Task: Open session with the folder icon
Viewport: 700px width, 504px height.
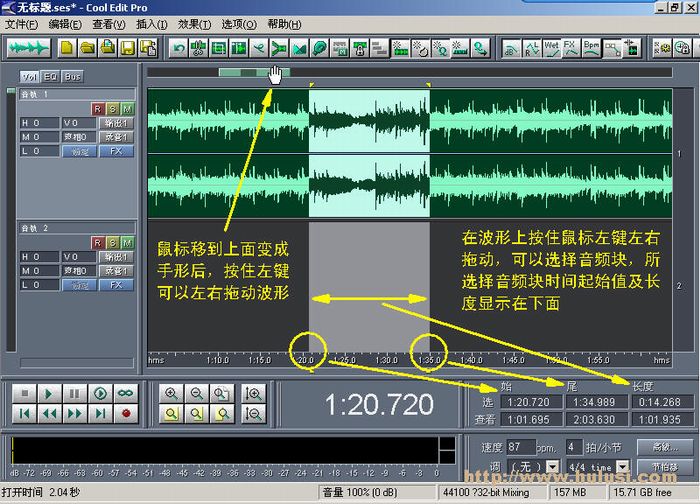Action: click(88, 48)
